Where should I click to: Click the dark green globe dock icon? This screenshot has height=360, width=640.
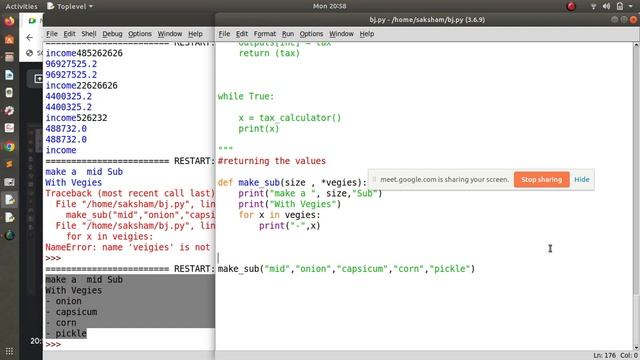[9, 236]
